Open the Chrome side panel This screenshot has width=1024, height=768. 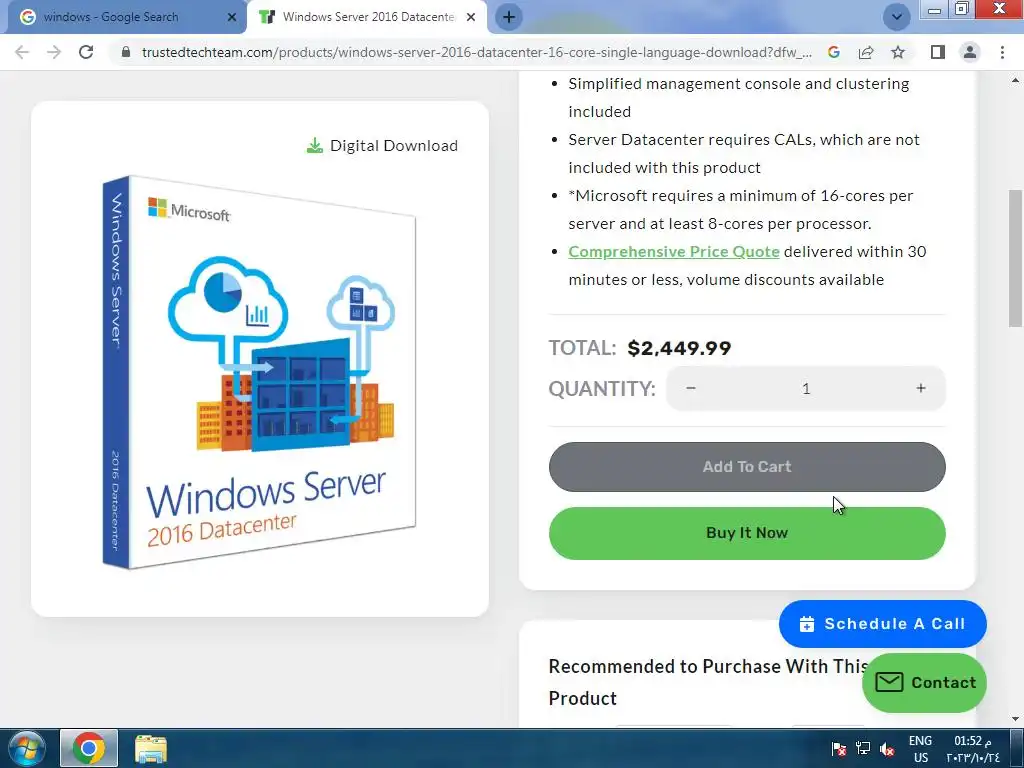938,52
